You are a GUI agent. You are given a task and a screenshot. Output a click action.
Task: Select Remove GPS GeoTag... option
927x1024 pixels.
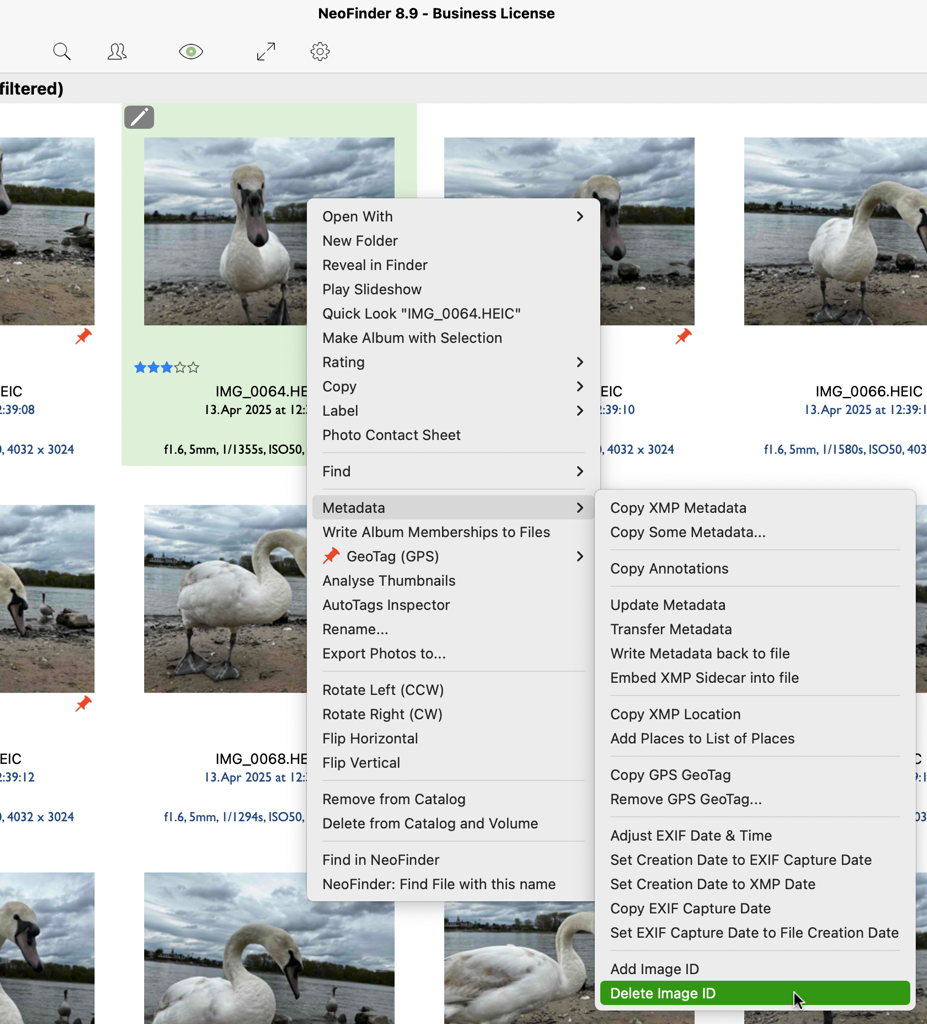(x=686, y=799)
